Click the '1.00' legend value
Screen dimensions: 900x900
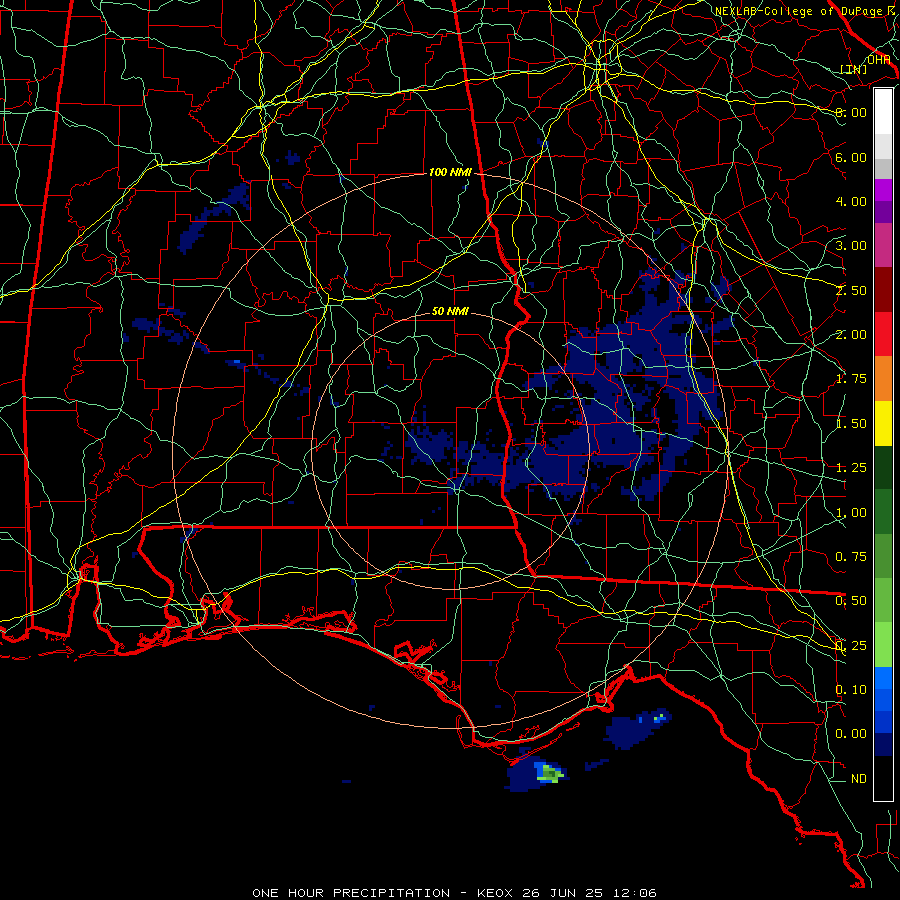point(851,512)
